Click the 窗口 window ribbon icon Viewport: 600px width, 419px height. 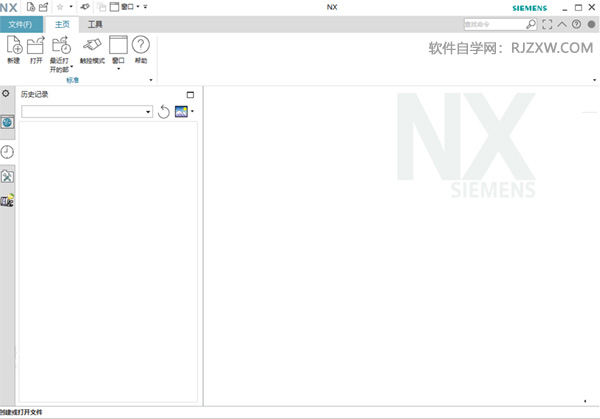118,45
